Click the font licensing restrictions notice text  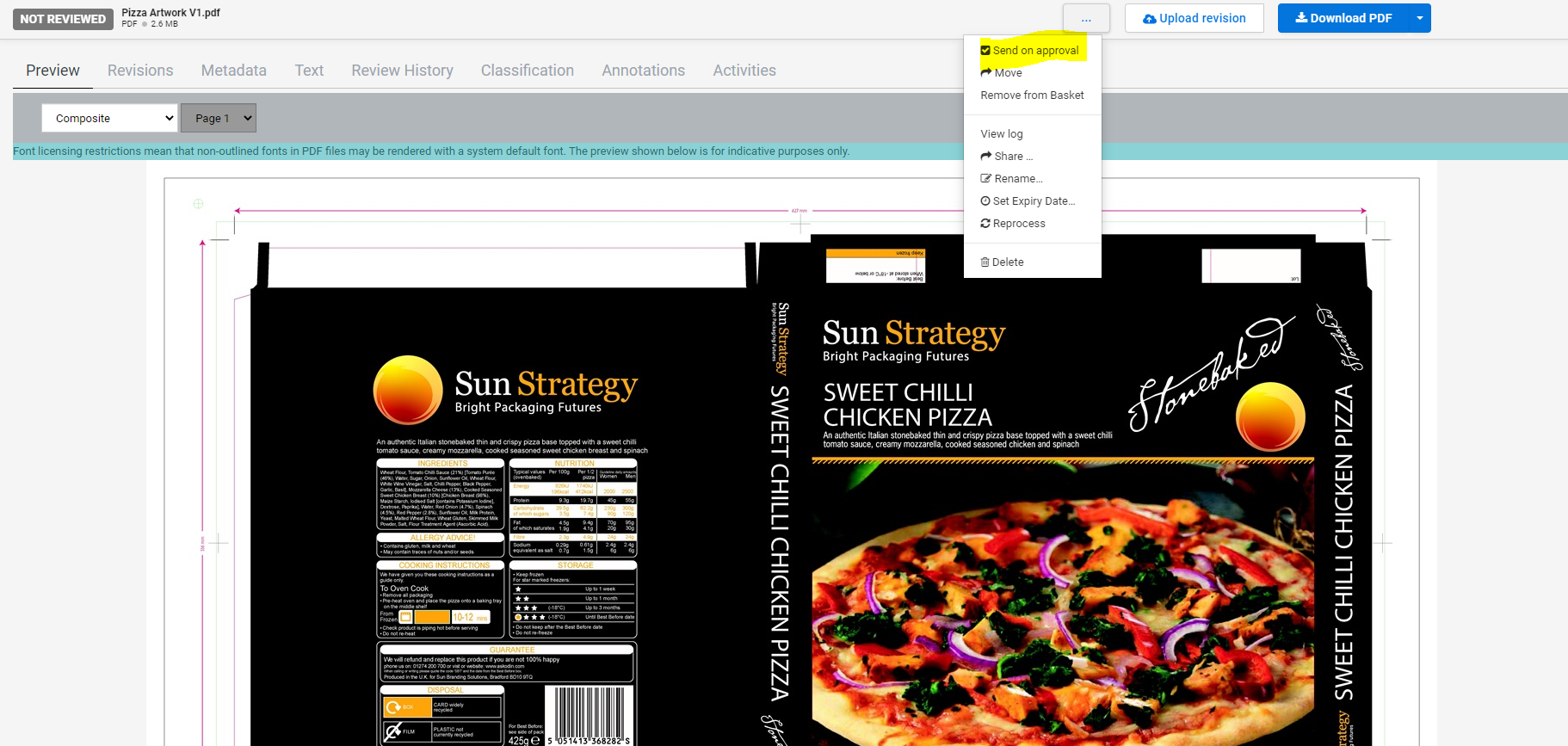pos(431,151)
